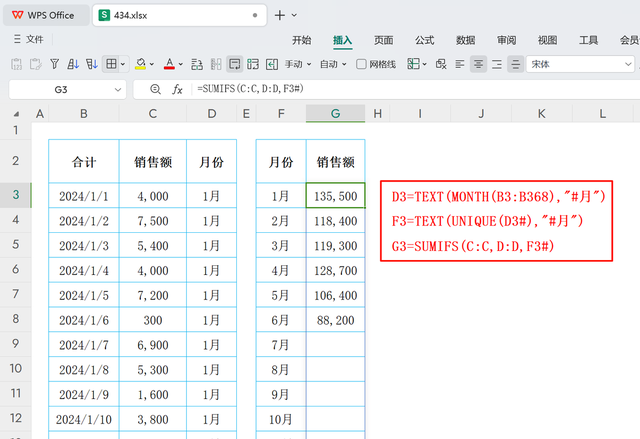Viewport: 640px width, 439px height.
Task: Select cell F9 showing 7月
Action: pyautogui.click(x=281, y=345)
